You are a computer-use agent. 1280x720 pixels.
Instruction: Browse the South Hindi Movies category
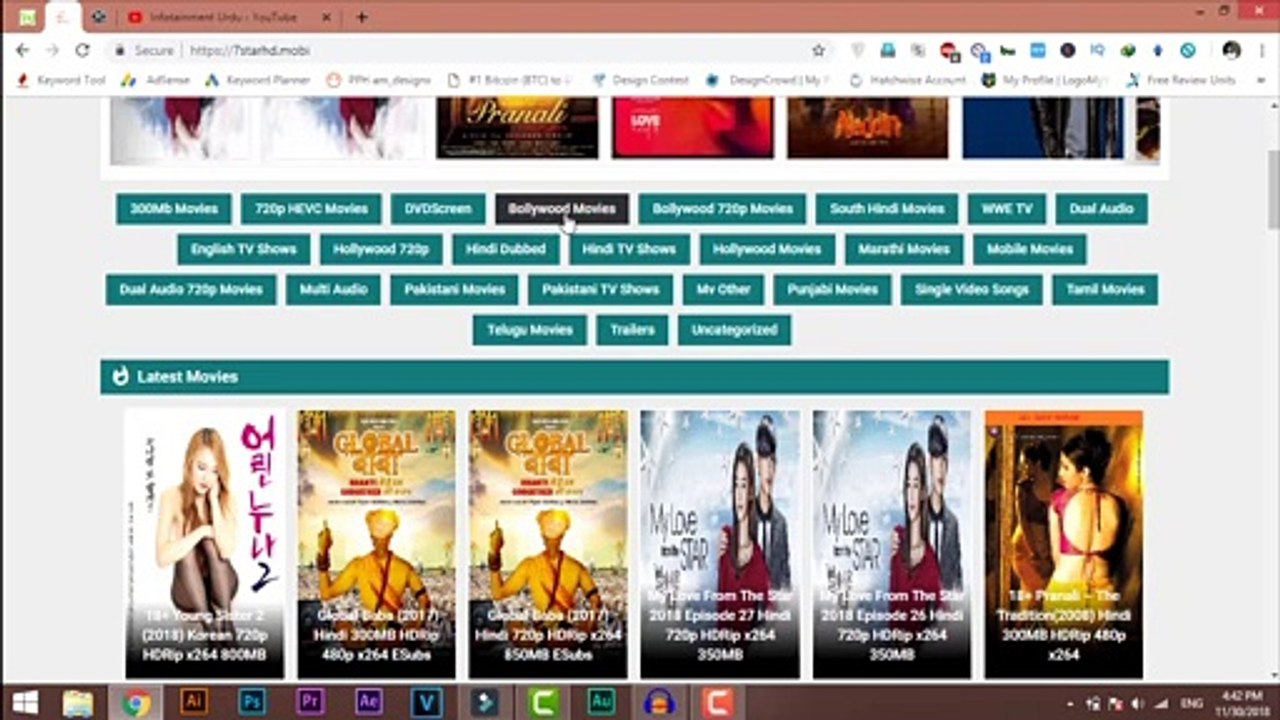click(887, 209)
